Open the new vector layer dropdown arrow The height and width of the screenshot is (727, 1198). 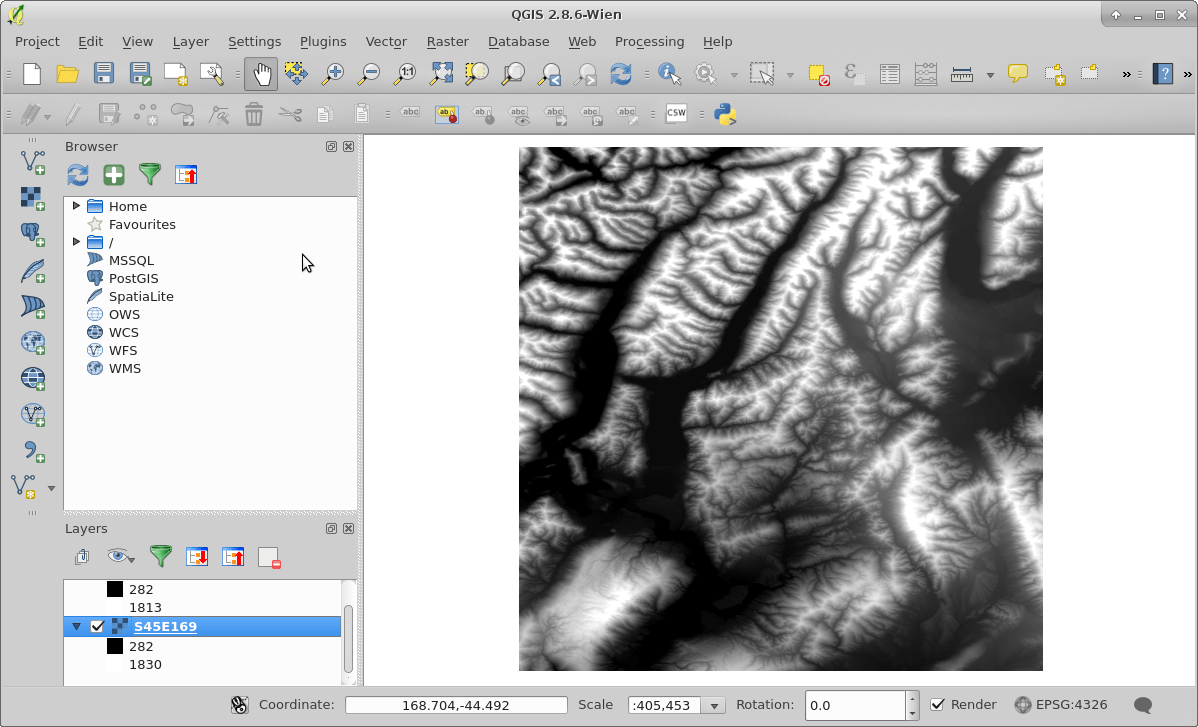[51, 488]
